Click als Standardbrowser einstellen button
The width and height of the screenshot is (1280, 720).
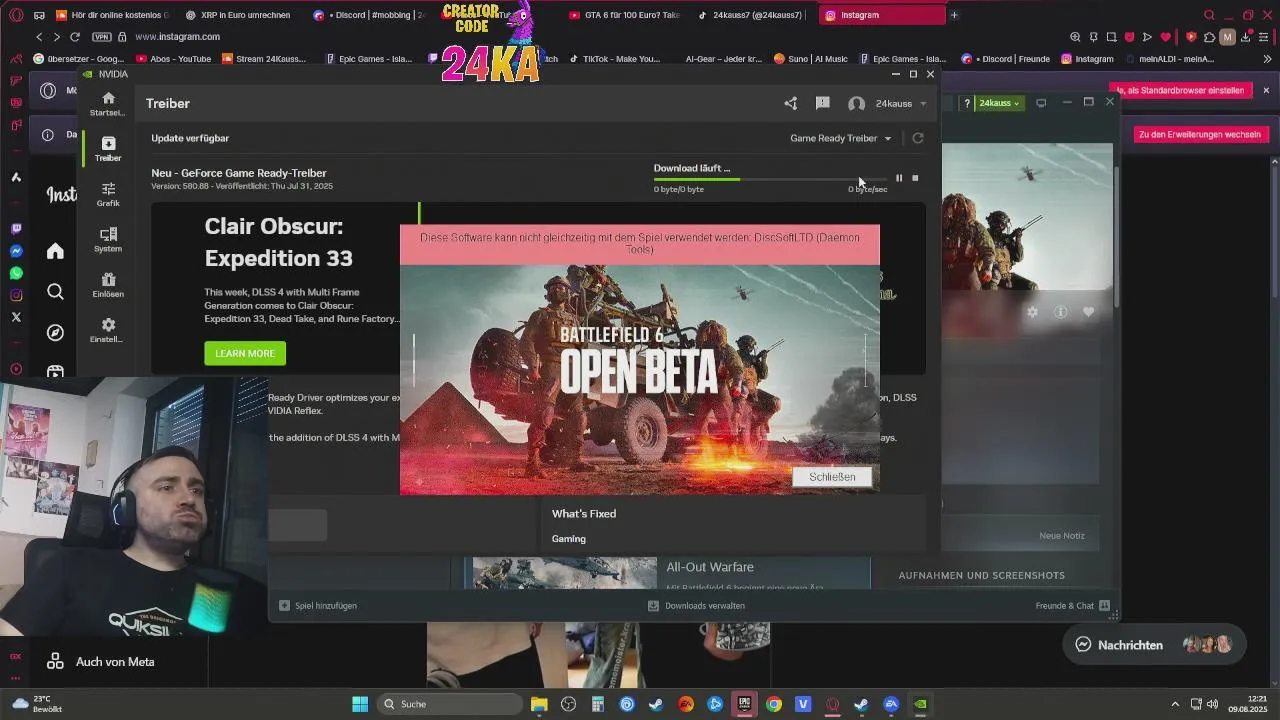click(1180, 90)
